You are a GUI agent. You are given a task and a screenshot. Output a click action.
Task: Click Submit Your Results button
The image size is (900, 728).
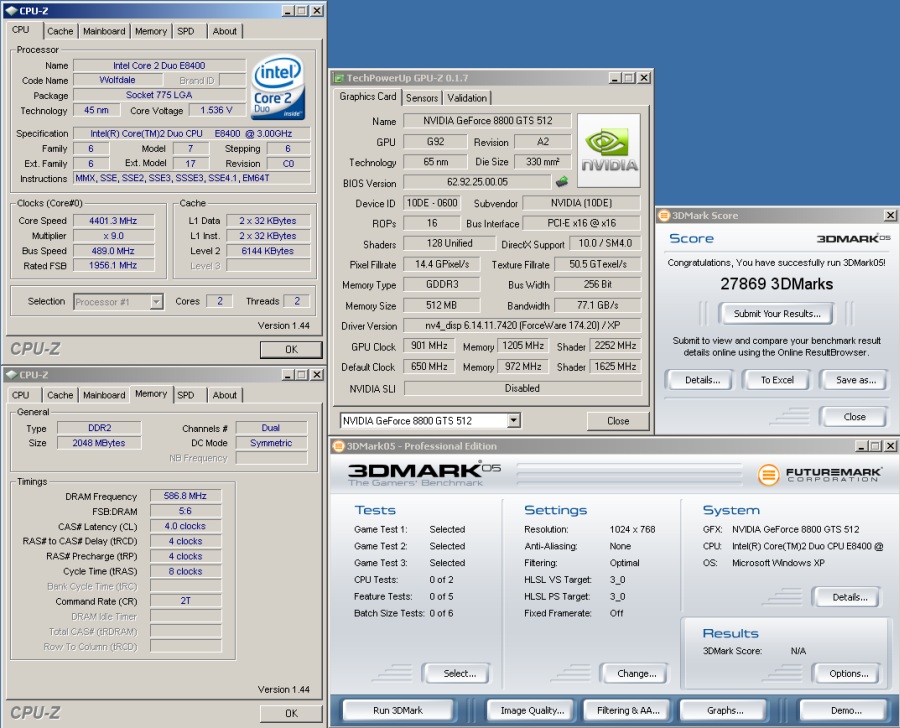click(777, 313)
